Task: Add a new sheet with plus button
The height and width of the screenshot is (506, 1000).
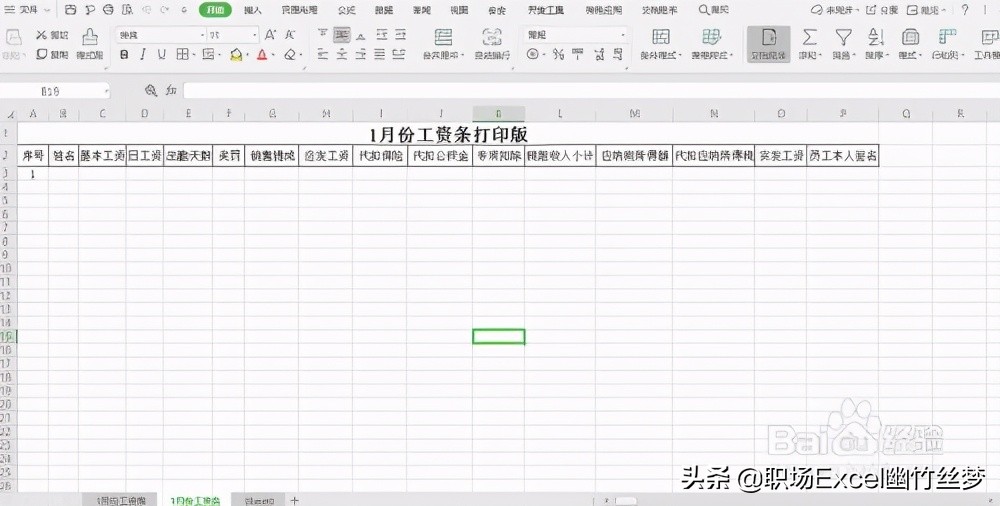Action: (x=294, y=499)
